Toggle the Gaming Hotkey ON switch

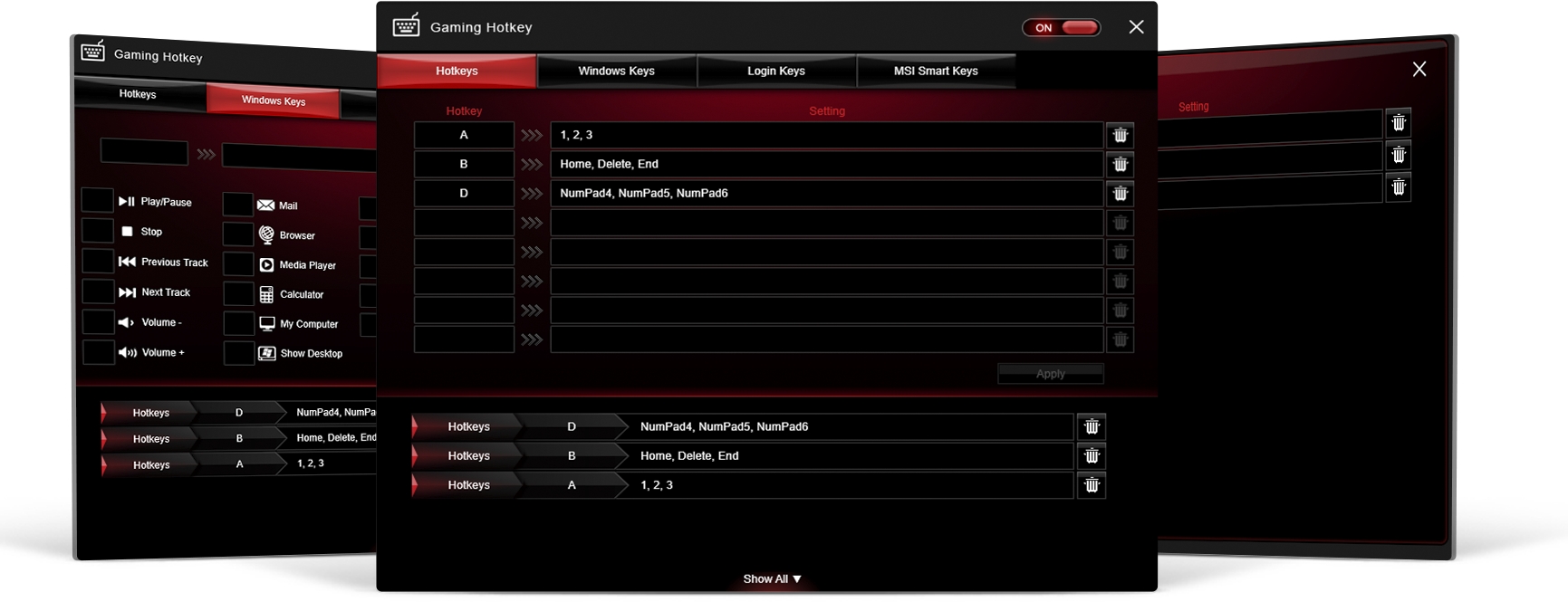coord(1062,27)
